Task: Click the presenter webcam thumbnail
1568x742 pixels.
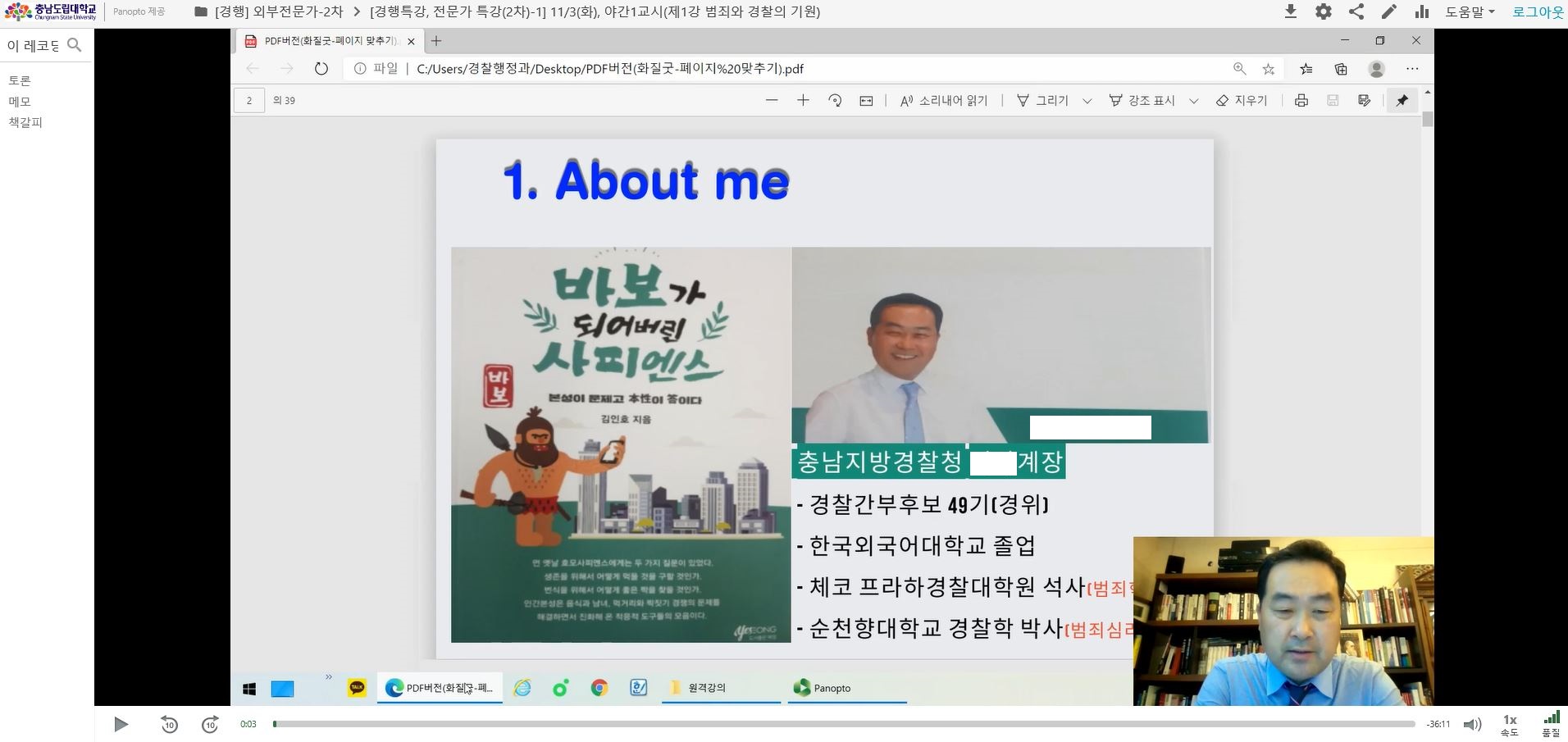Action: coord(1283,621)
